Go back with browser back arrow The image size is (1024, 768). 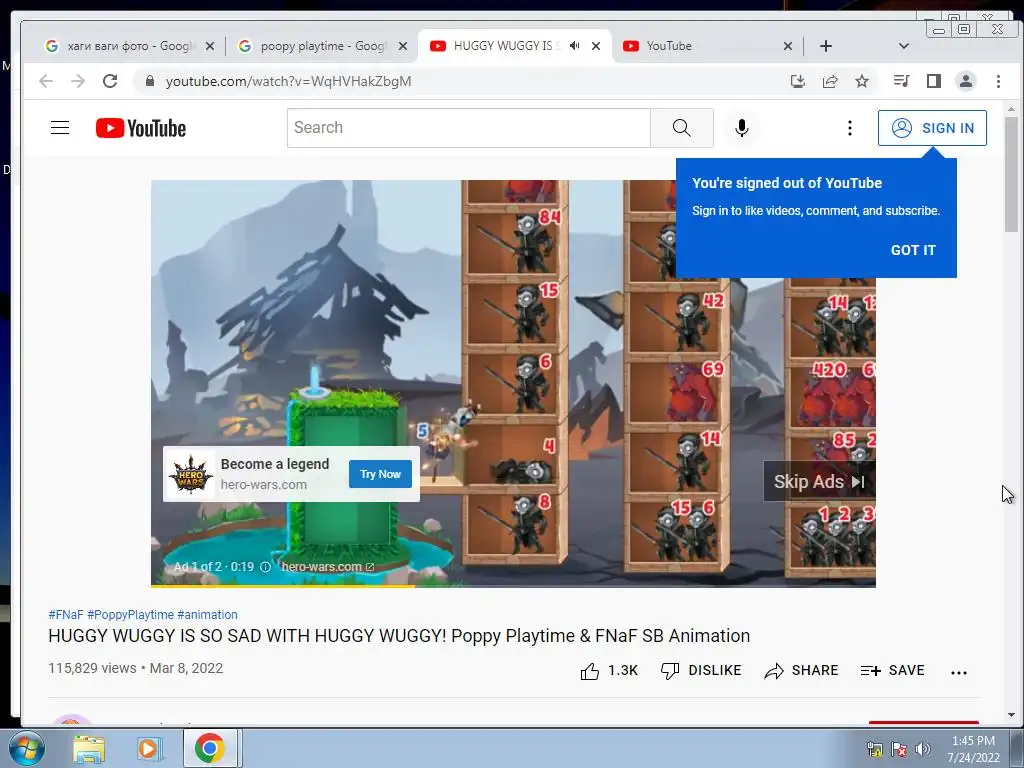[x=46, y=81]
